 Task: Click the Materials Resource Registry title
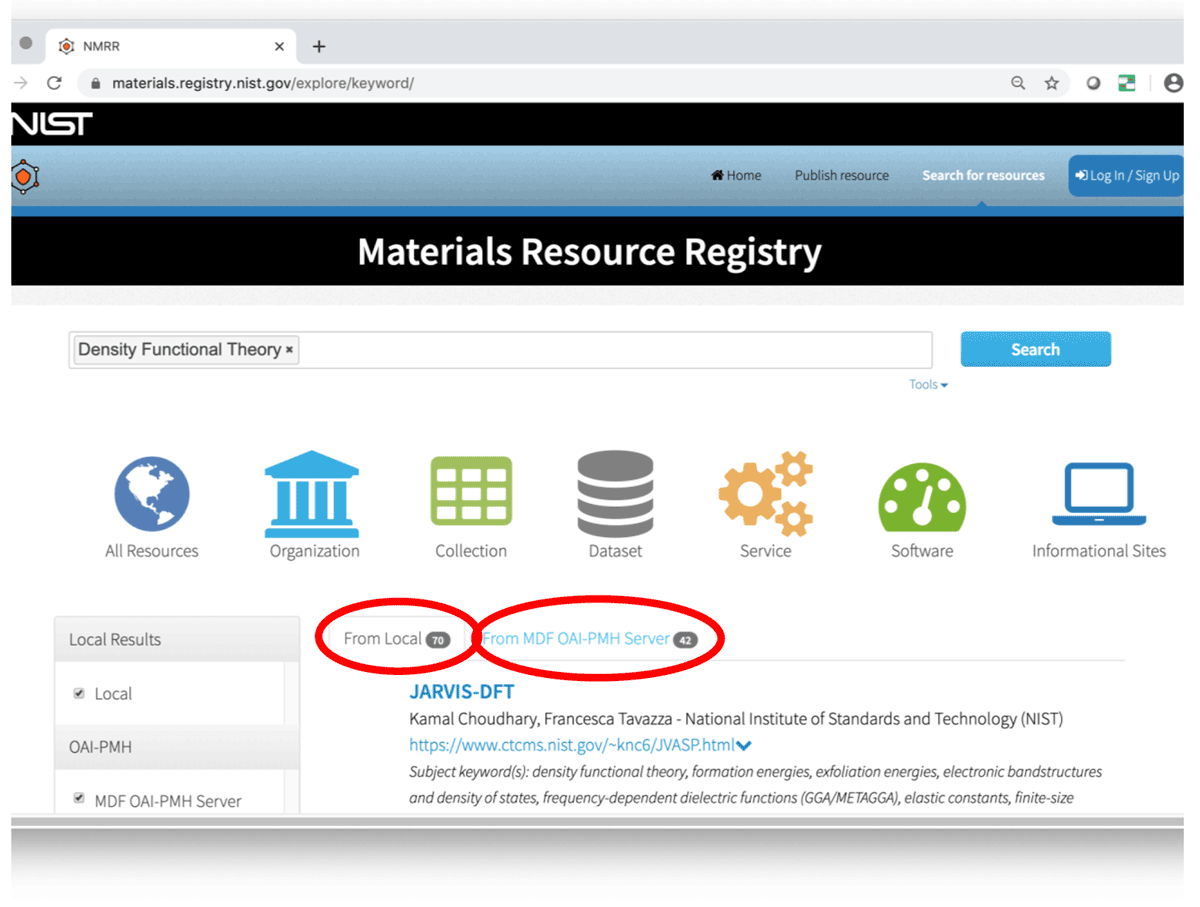pos(589,252)
